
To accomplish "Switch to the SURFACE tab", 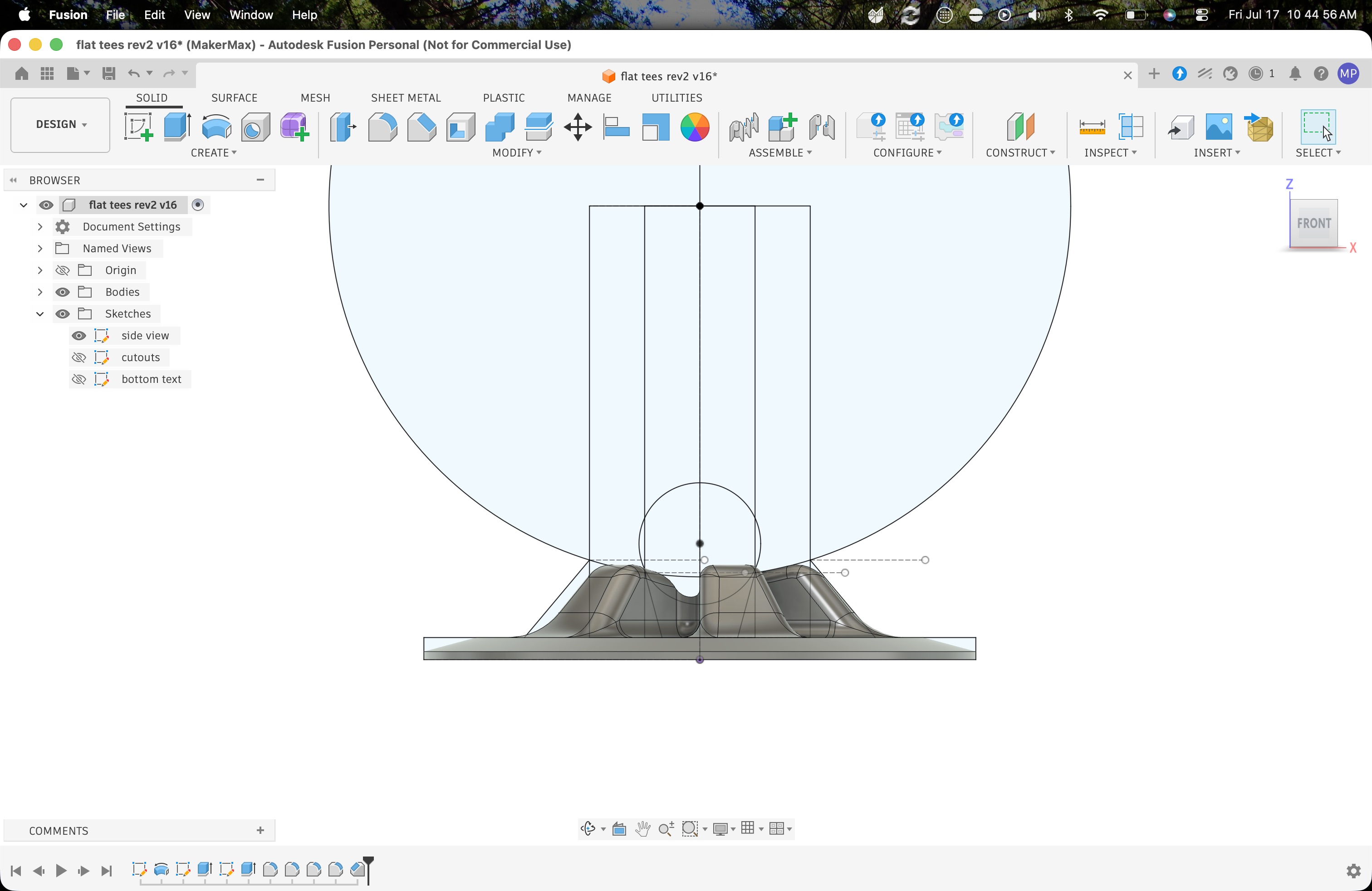I will [x=234, y=98].
